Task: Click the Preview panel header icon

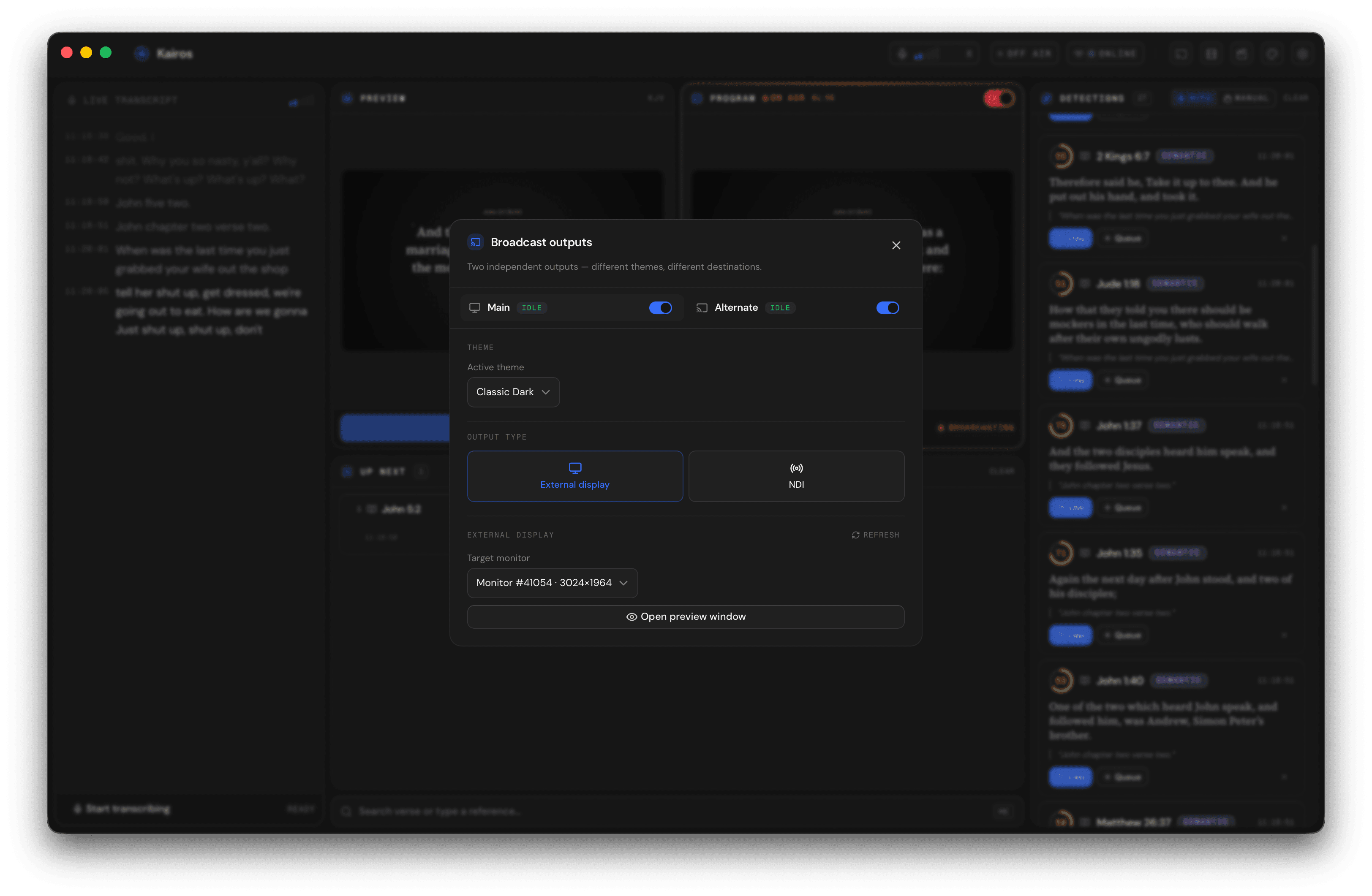Action: click(x=347, y=98)
